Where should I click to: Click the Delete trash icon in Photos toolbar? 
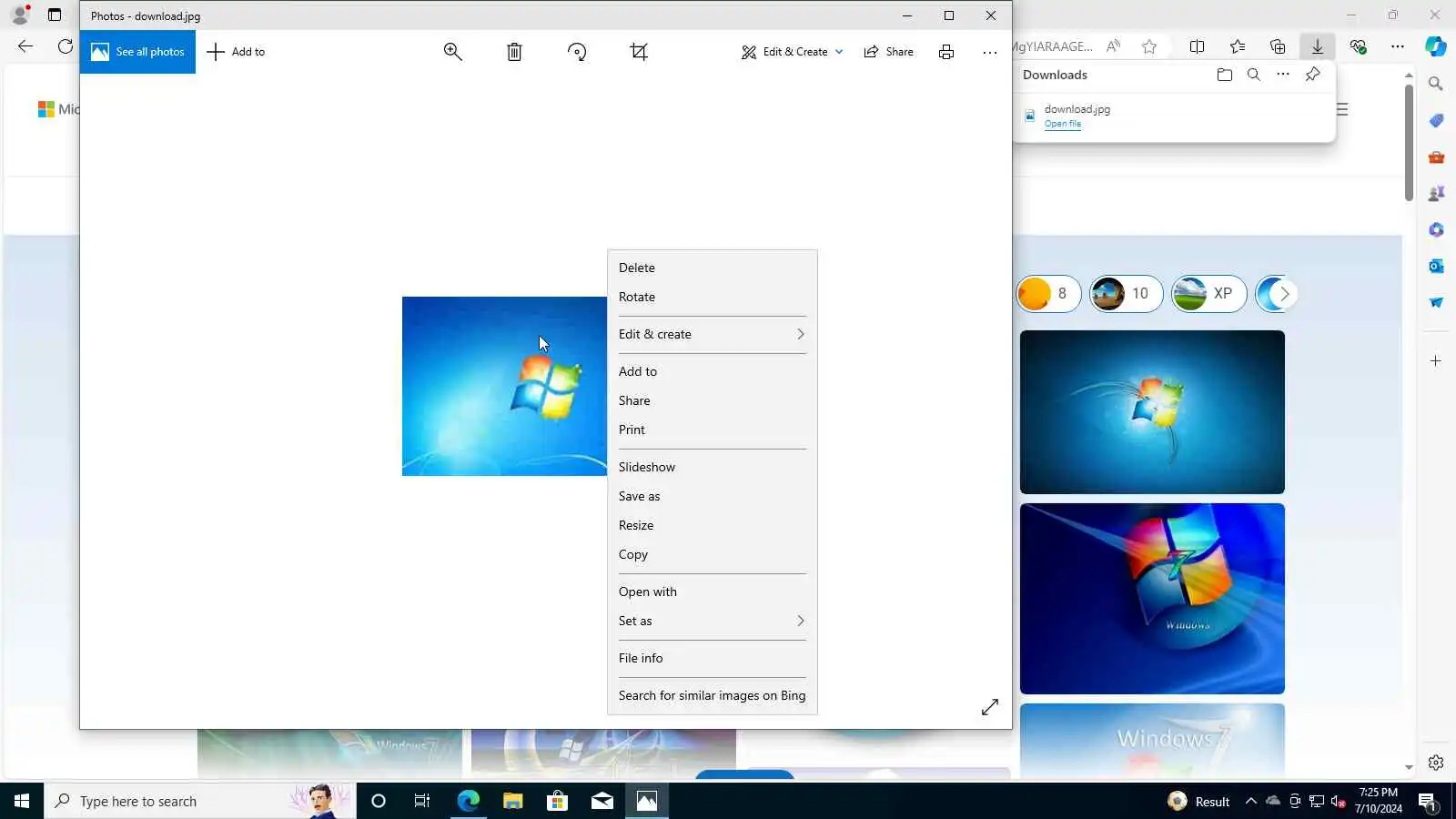[514, 52]
